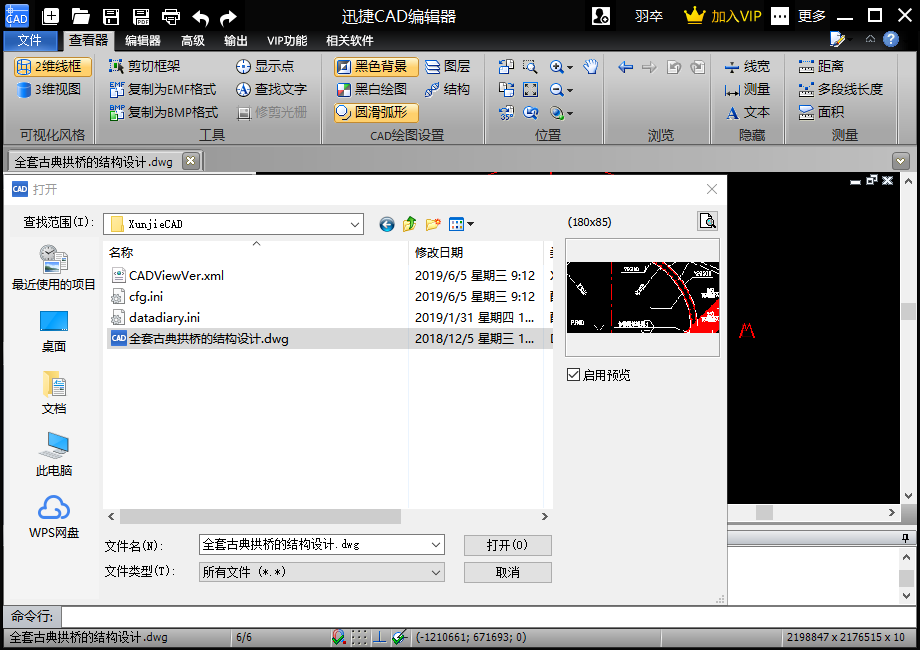Go up one folder level in dialog

(410, 224)
